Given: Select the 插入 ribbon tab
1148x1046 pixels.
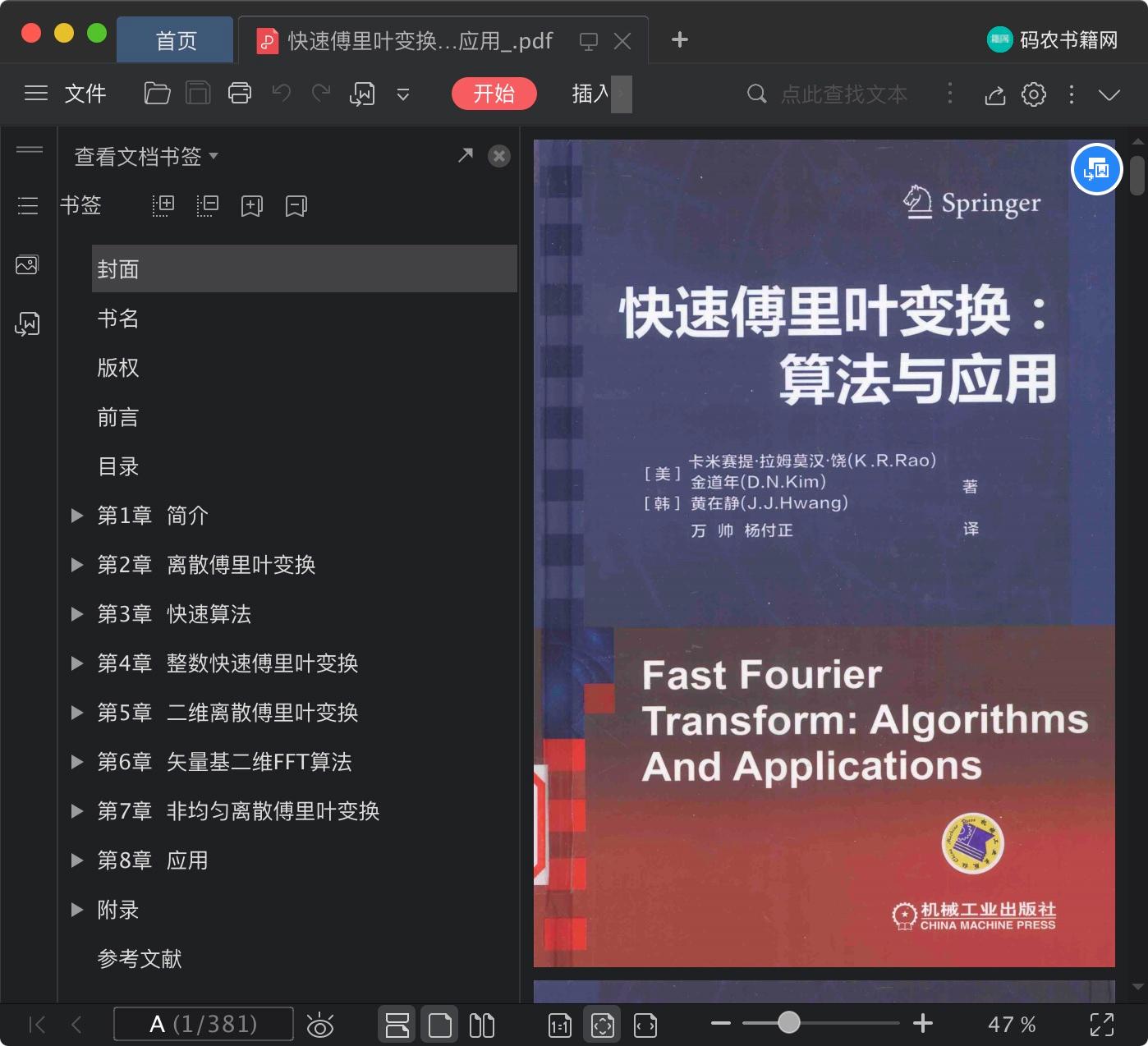Looking at the screenshot, I should pos(590,94).
